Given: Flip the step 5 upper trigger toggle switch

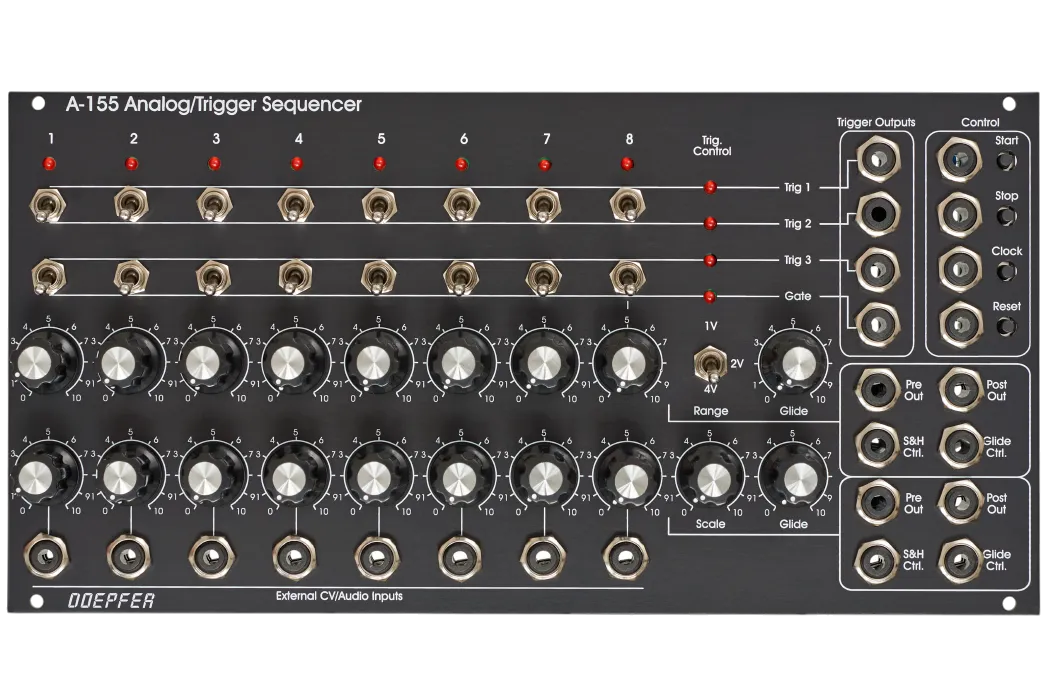Looking at the screenshot, I should click(378, 205).
